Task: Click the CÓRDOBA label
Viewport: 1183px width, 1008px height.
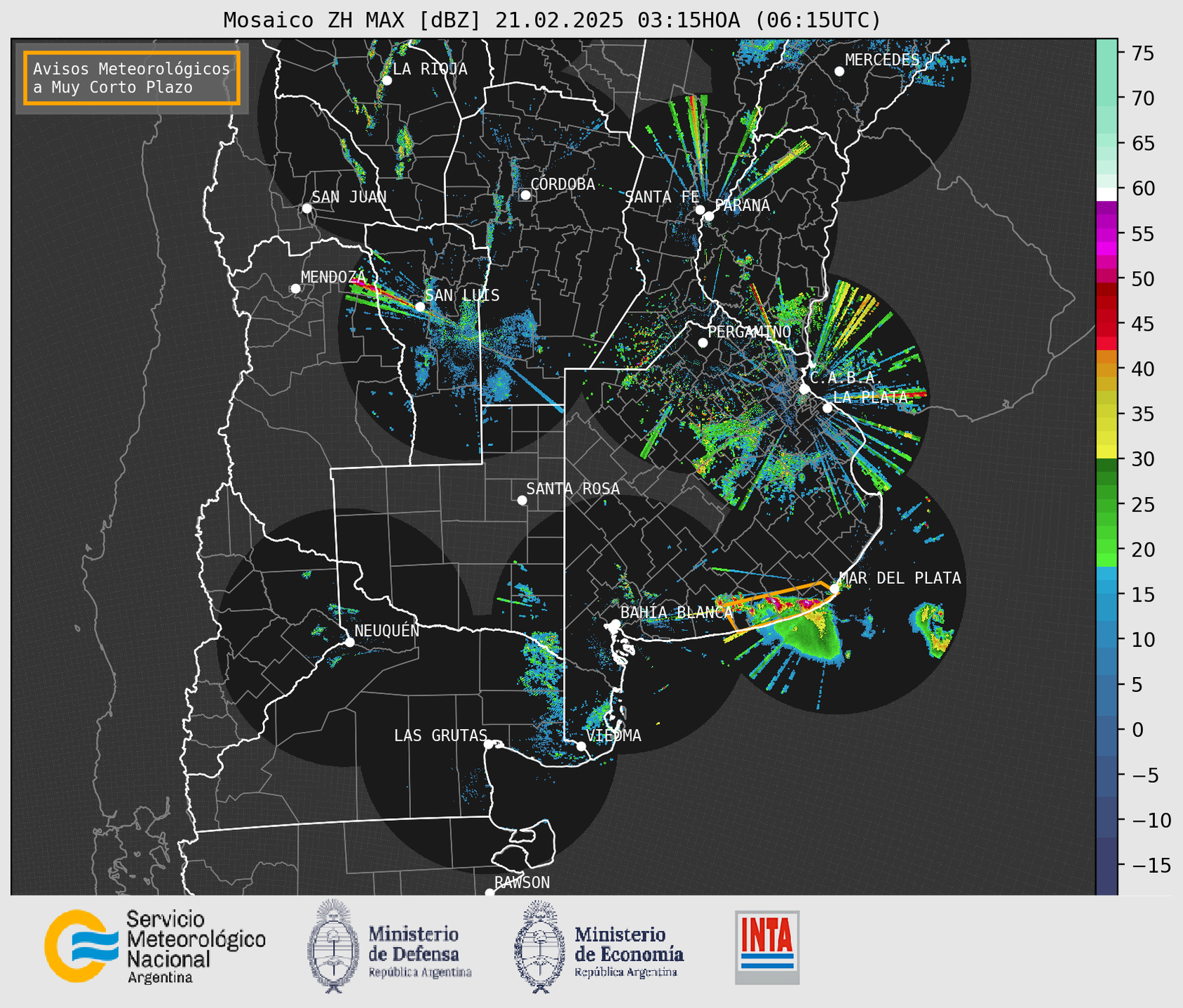Action: [562, 184]
